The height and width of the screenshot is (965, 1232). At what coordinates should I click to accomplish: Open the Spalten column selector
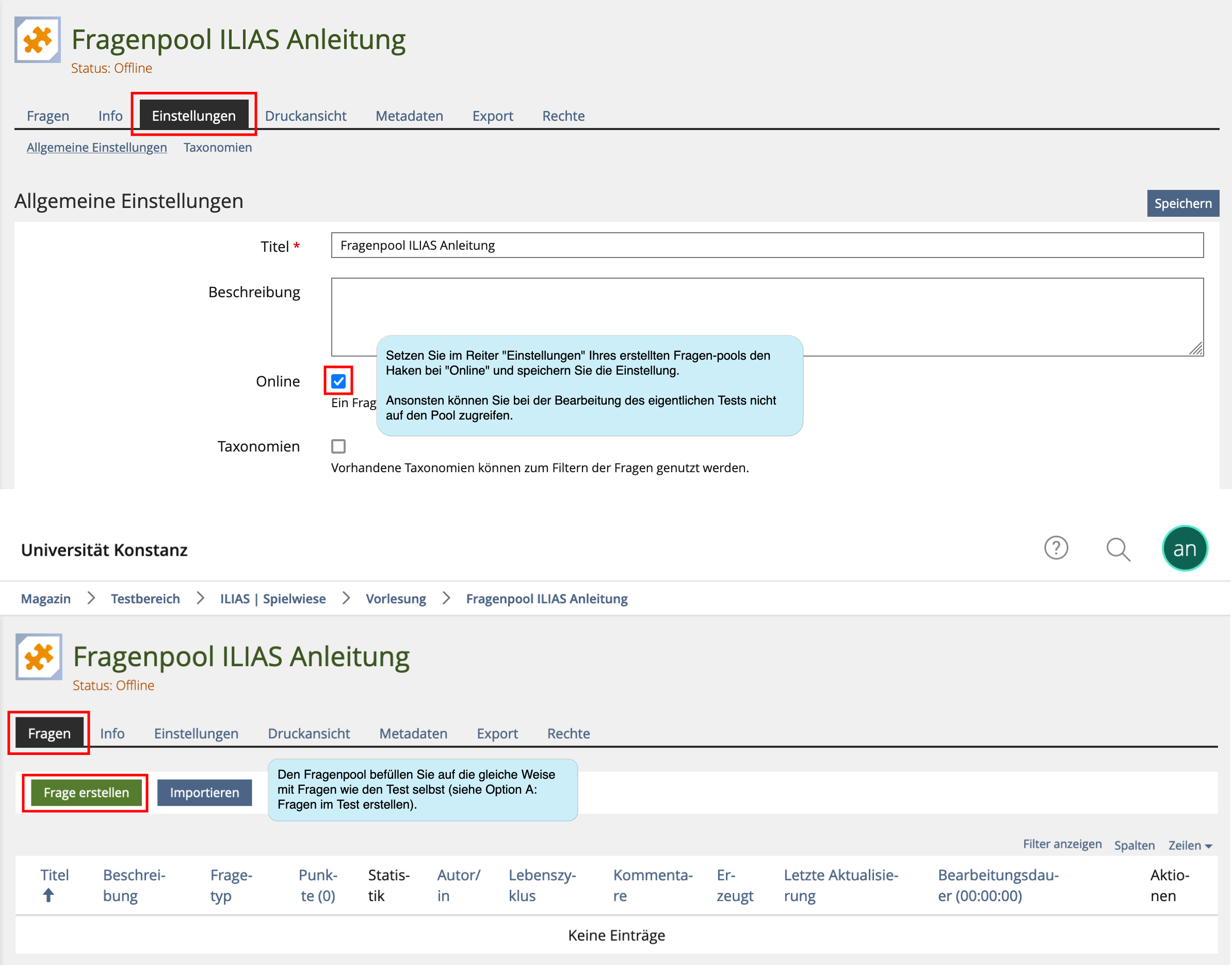(x=1134, y=845)
